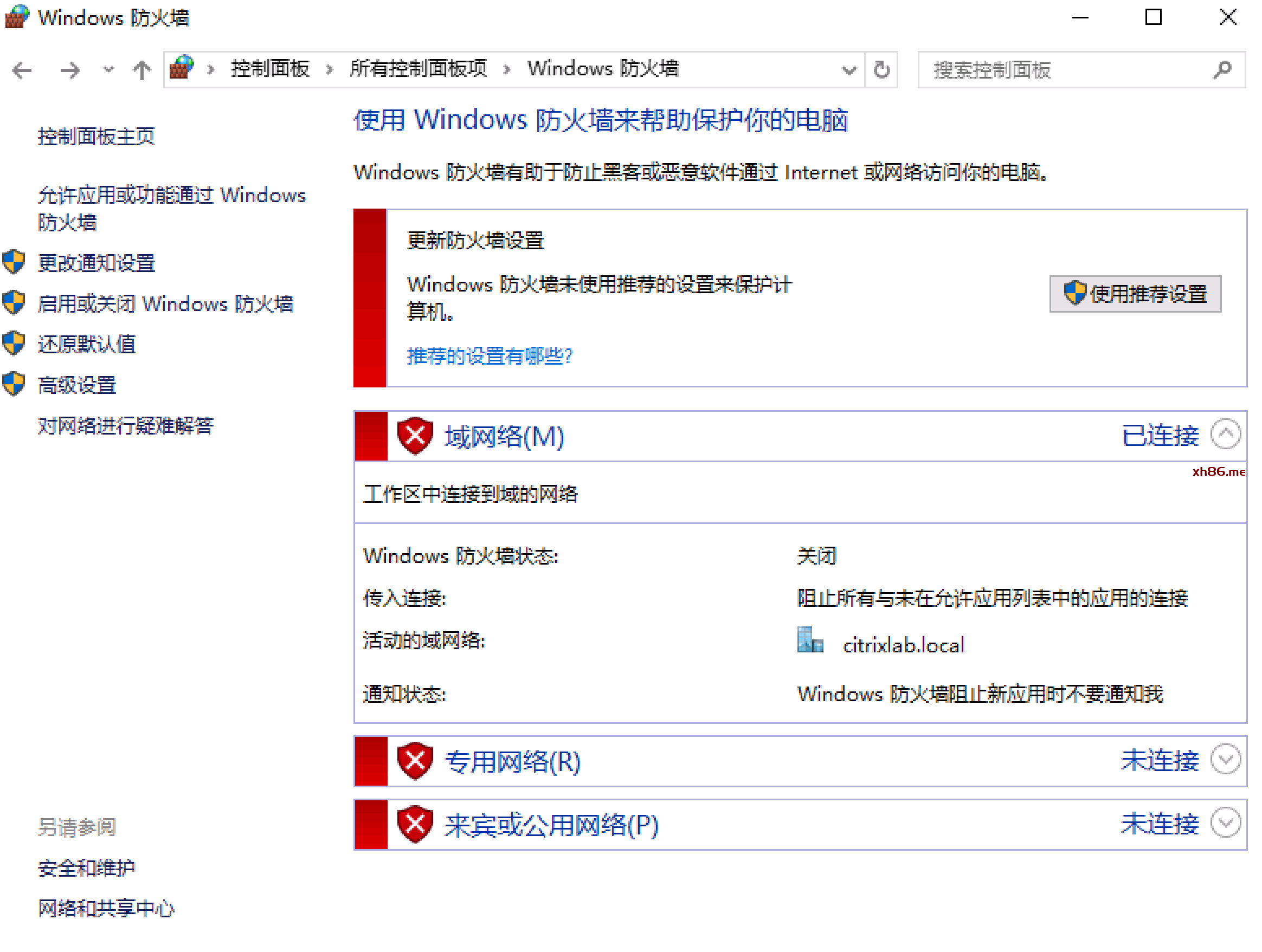Open 推荐的设置有哪些? link
The height and width of the screenshot is (952, 1262).
(x=490, y=356)
